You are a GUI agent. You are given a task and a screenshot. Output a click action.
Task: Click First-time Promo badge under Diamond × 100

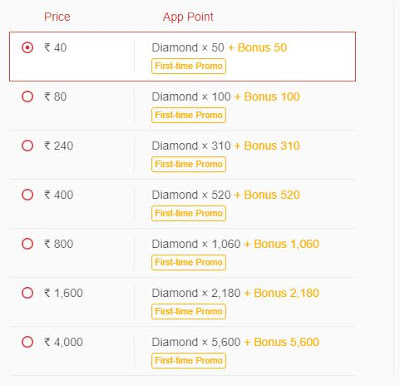click(x=189, y=115)
